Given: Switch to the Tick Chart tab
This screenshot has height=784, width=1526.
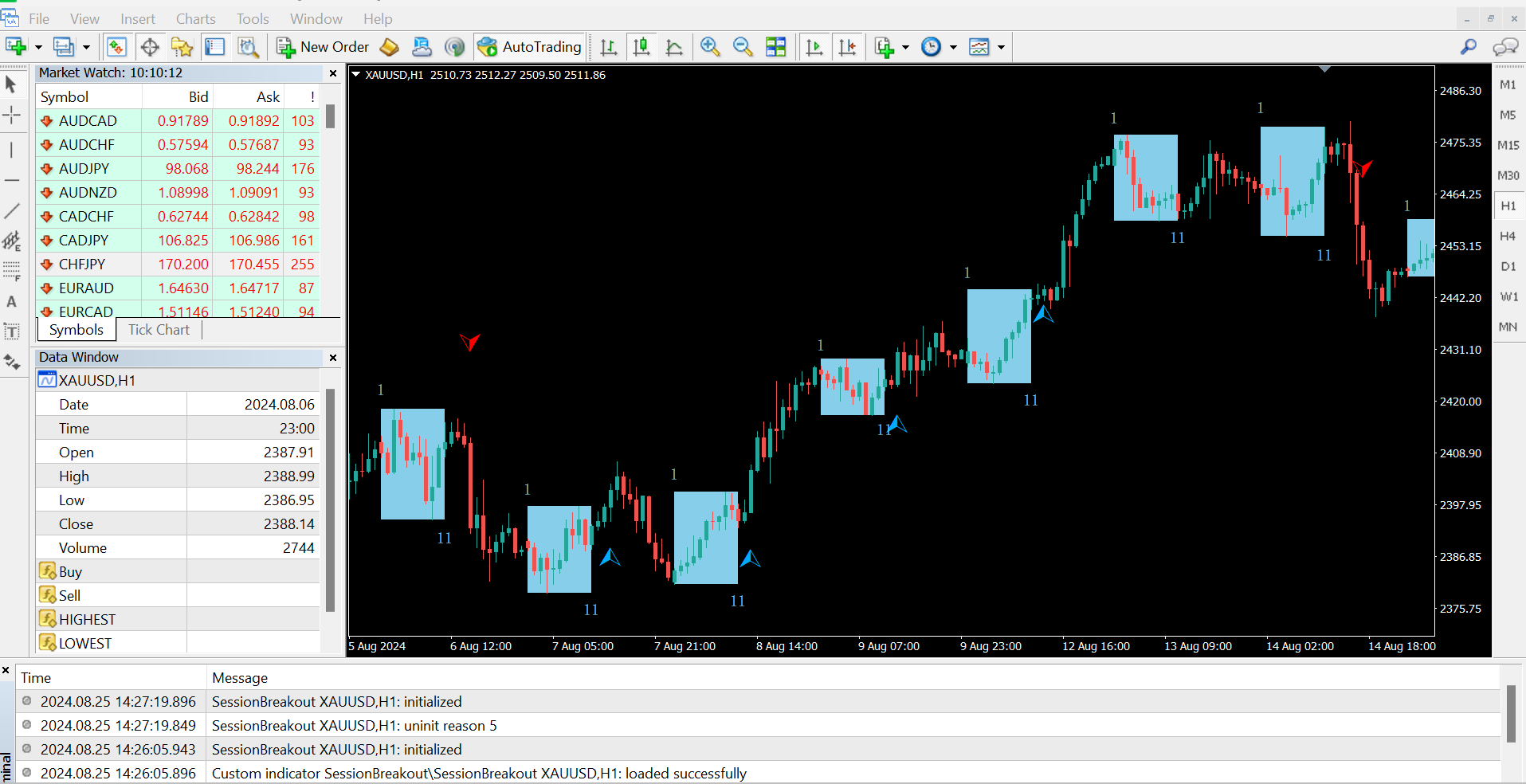Looking at the screenshot, I should 159,330.
